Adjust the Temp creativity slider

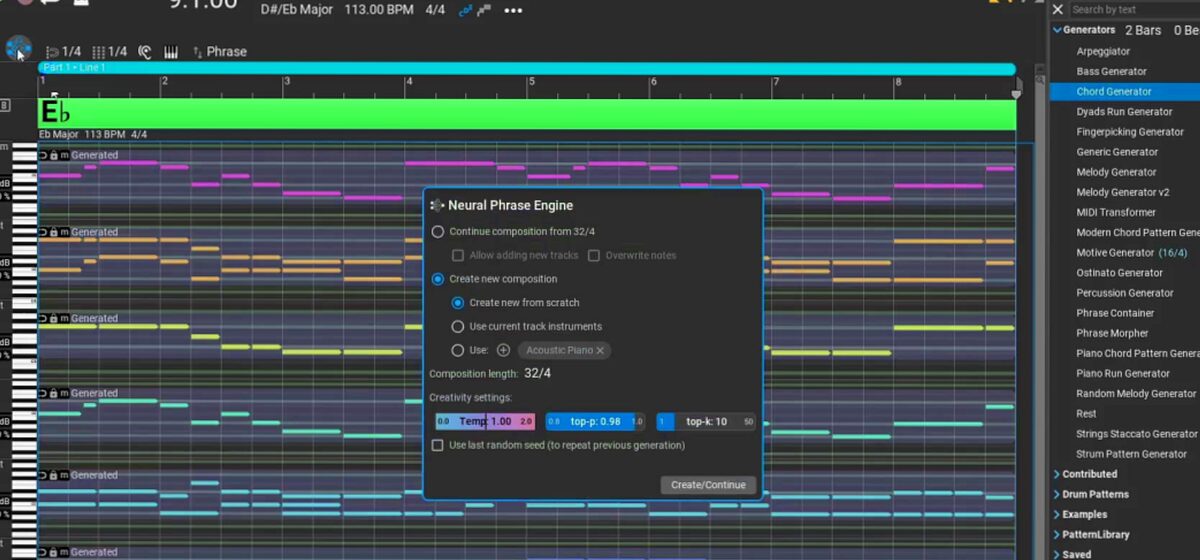485,422
